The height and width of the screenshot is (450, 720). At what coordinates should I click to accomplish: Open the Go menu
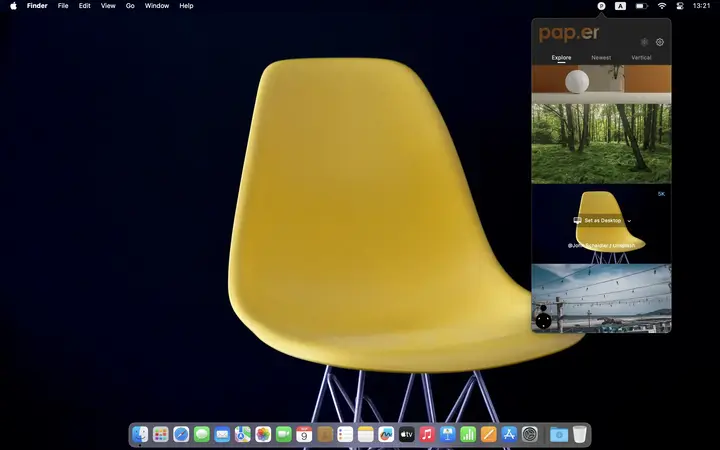click(x=130, y=6)
